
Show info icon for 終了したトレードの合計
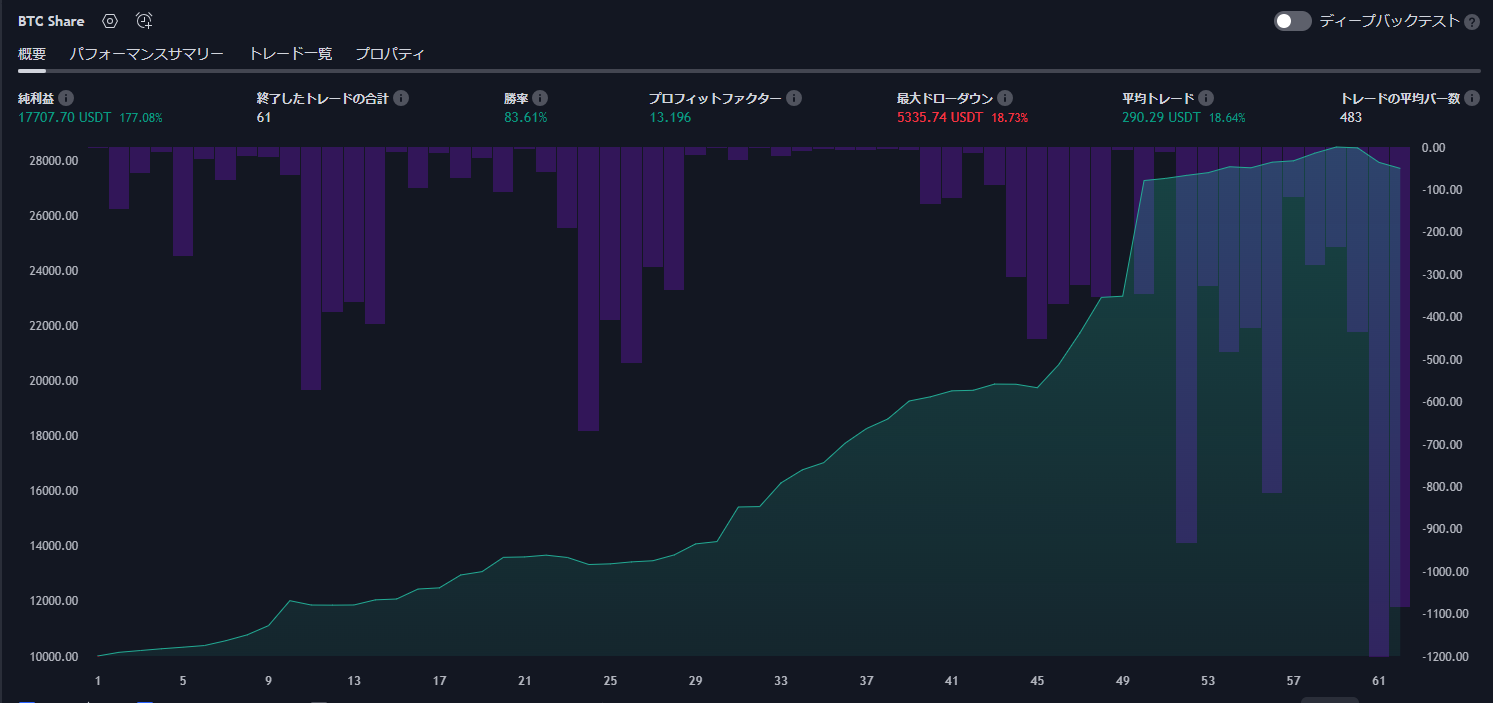pos(401,98)
